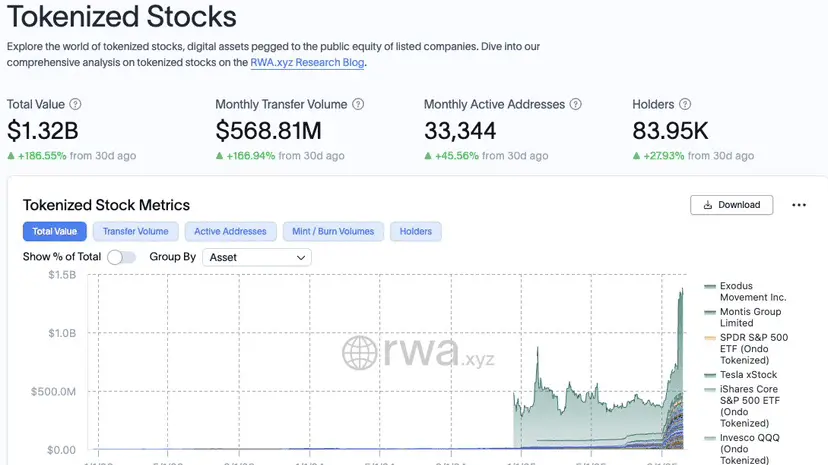Viewport: 828px width, 465px height.
Task: Toggle SPDR S&P 500 ETF legend entry
Action: click(747, 349)
